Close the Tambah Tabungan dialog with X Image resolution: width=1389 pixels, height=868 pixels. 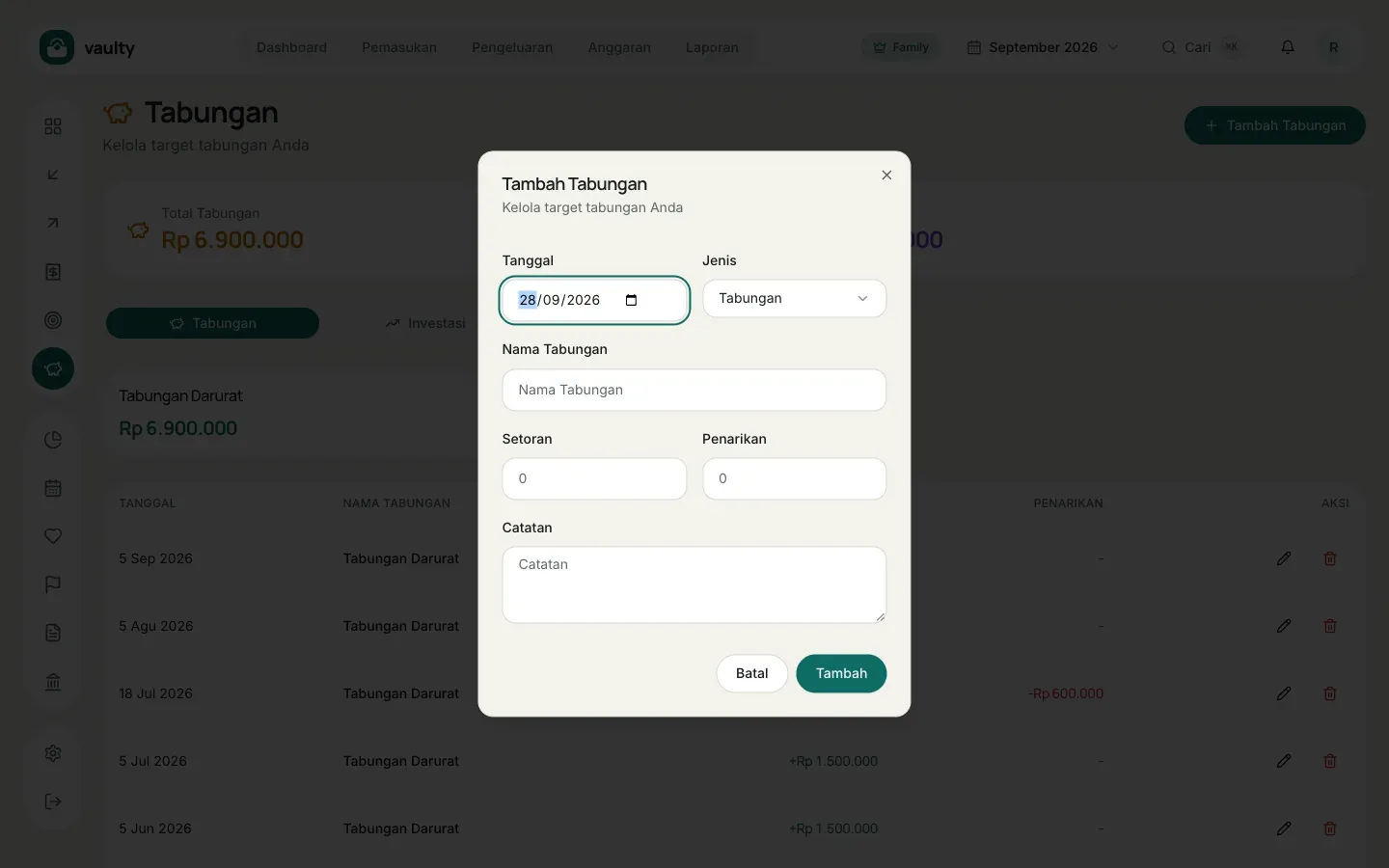(886, 175)
